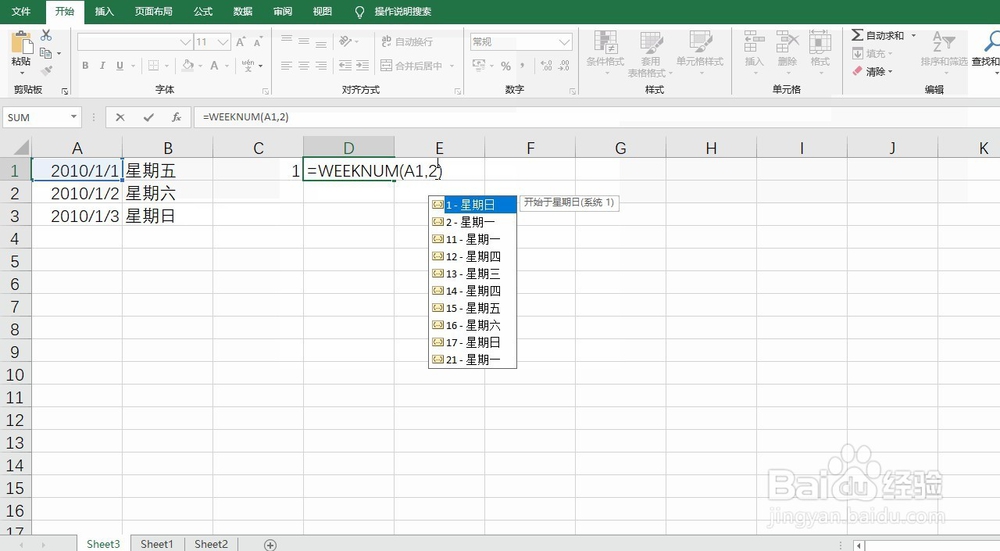Click the Format Painter brush icon
This screenshot has width=1000, height=551.
(x=46, y=70)
